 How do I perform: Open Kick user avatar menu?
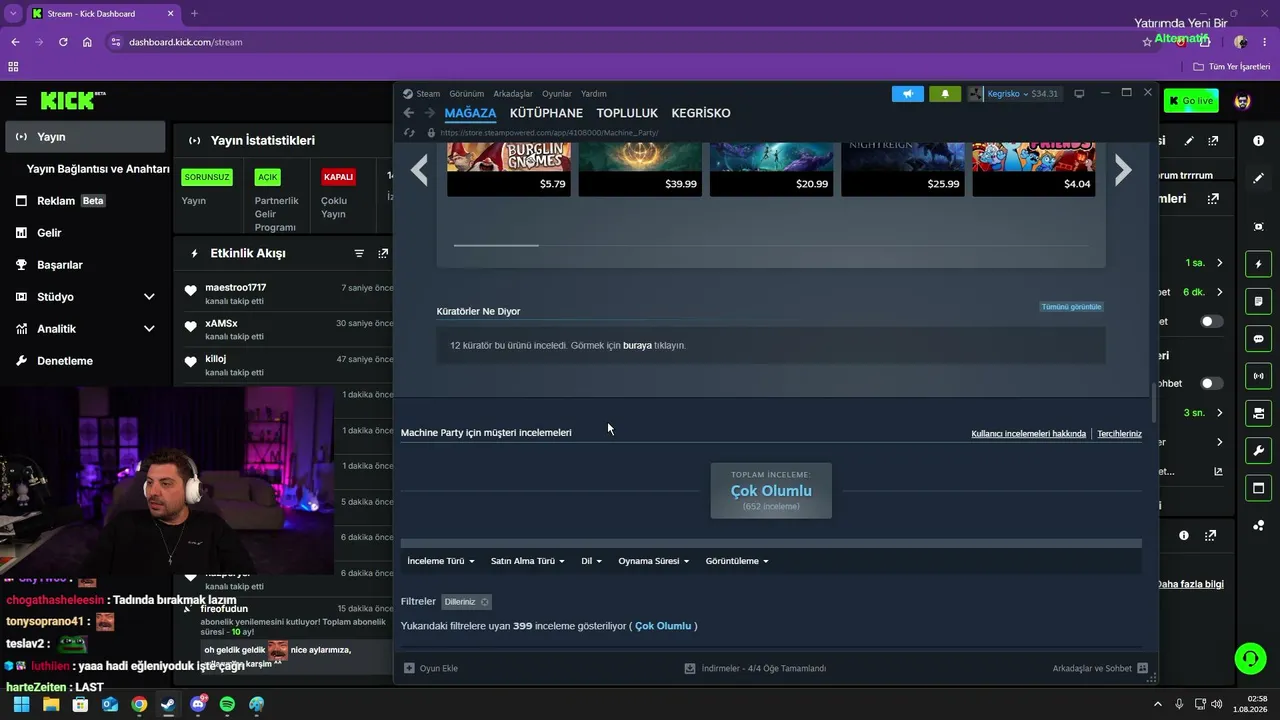coord(1242,101)
